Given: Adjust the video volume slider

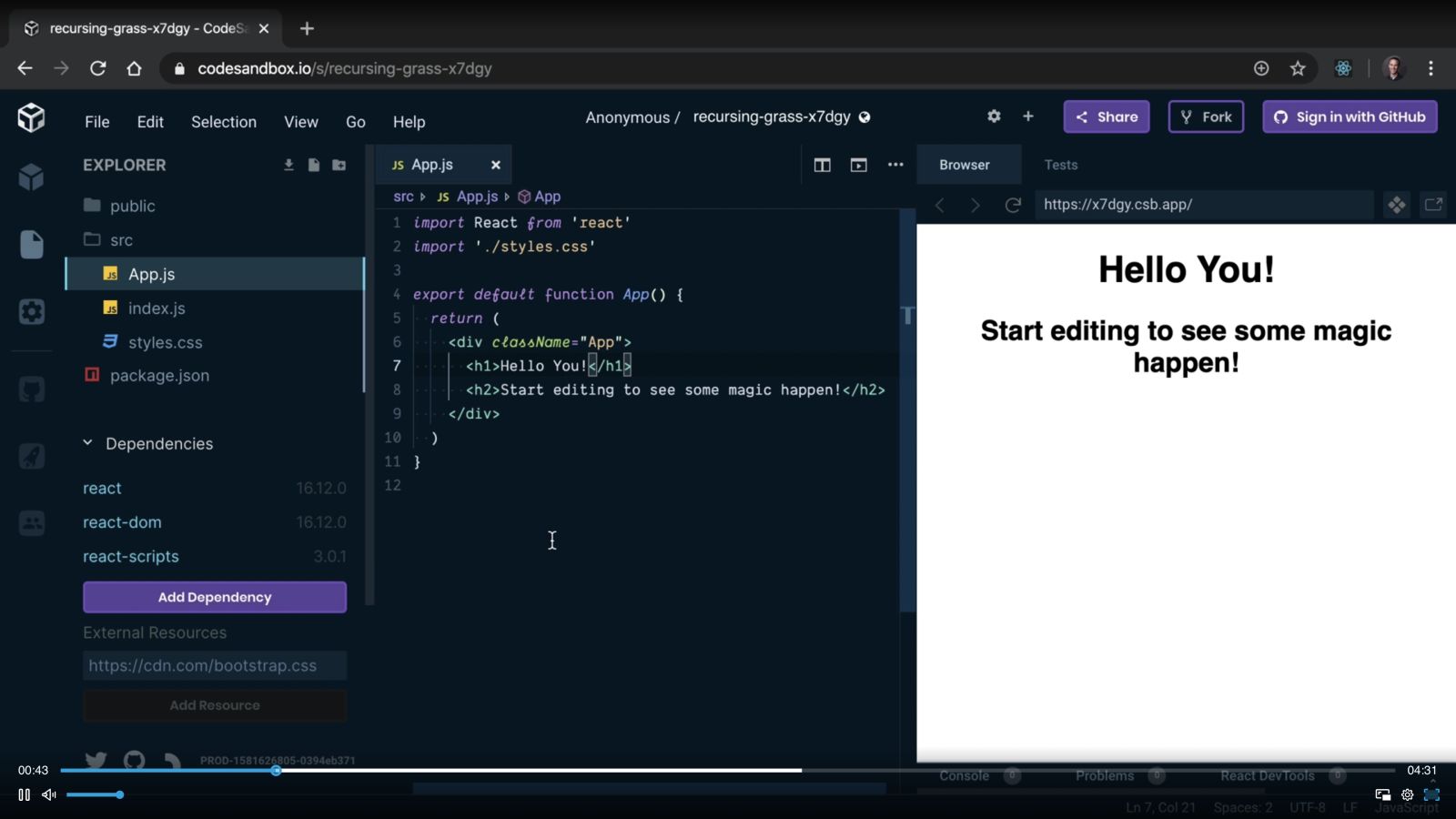Looking at the screenshot, I should [94, 794].
